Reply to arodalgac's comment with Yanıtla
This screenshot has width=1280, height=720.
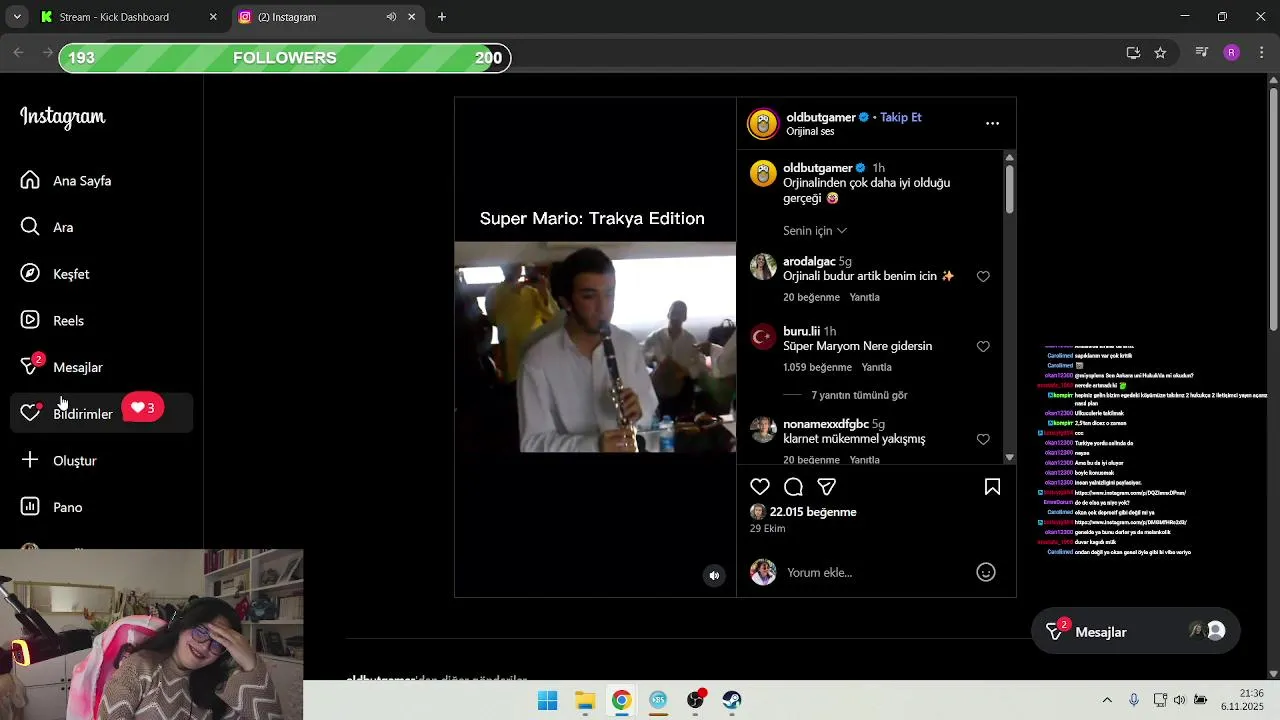point(864,298)
